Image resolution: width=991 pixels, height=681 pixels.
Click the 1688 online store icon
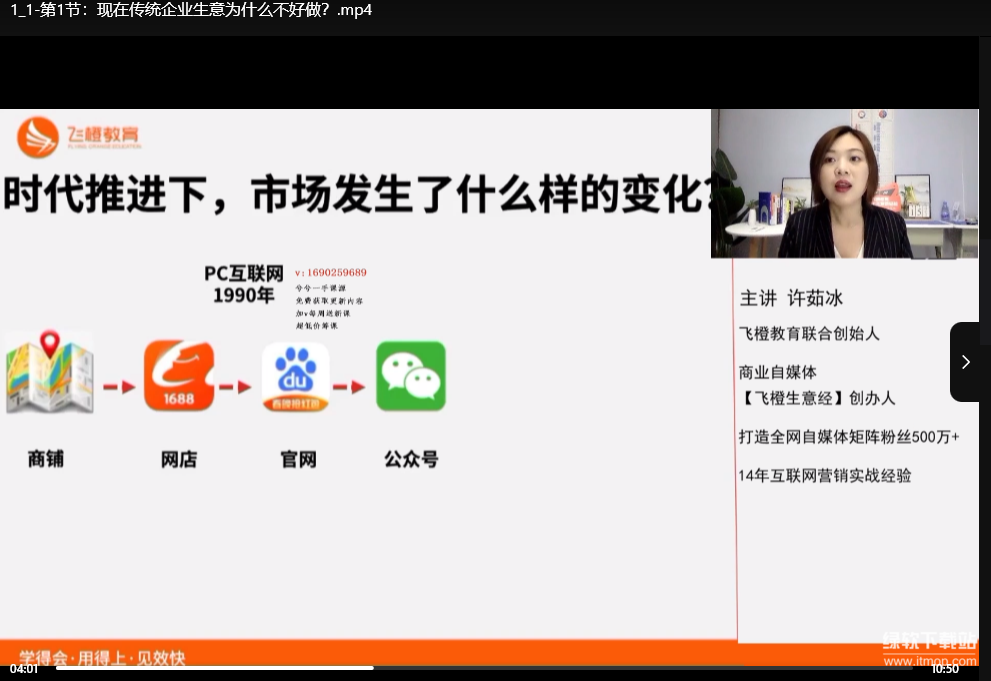point(179,376)
